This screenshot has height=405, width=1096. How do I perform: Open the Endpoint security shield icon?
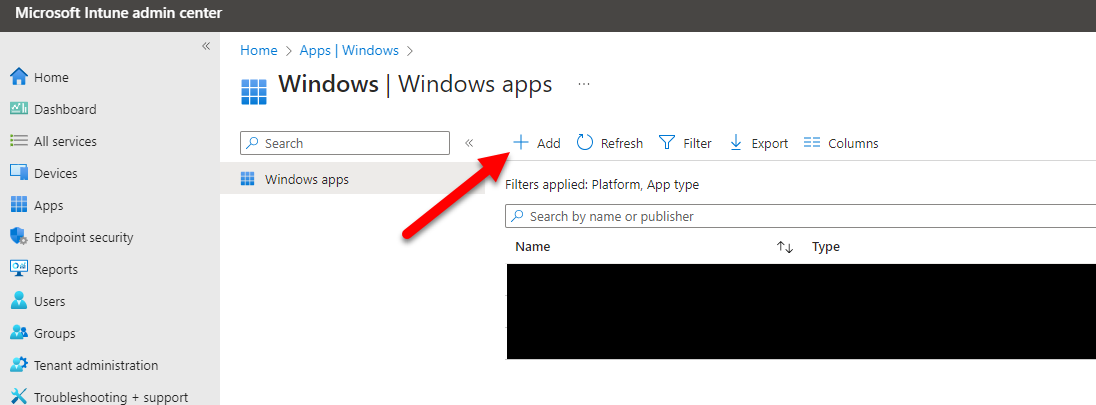(19, 237)
